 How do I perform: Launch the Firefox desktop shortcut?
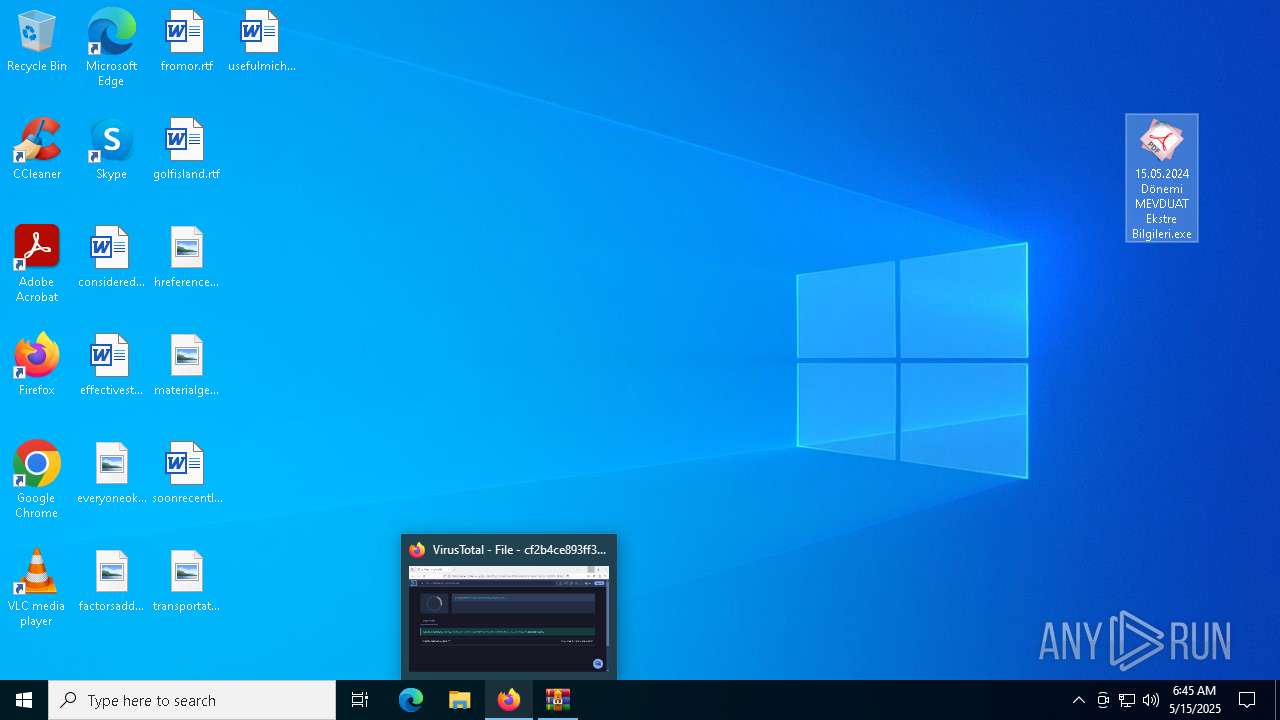pos(37,366)
